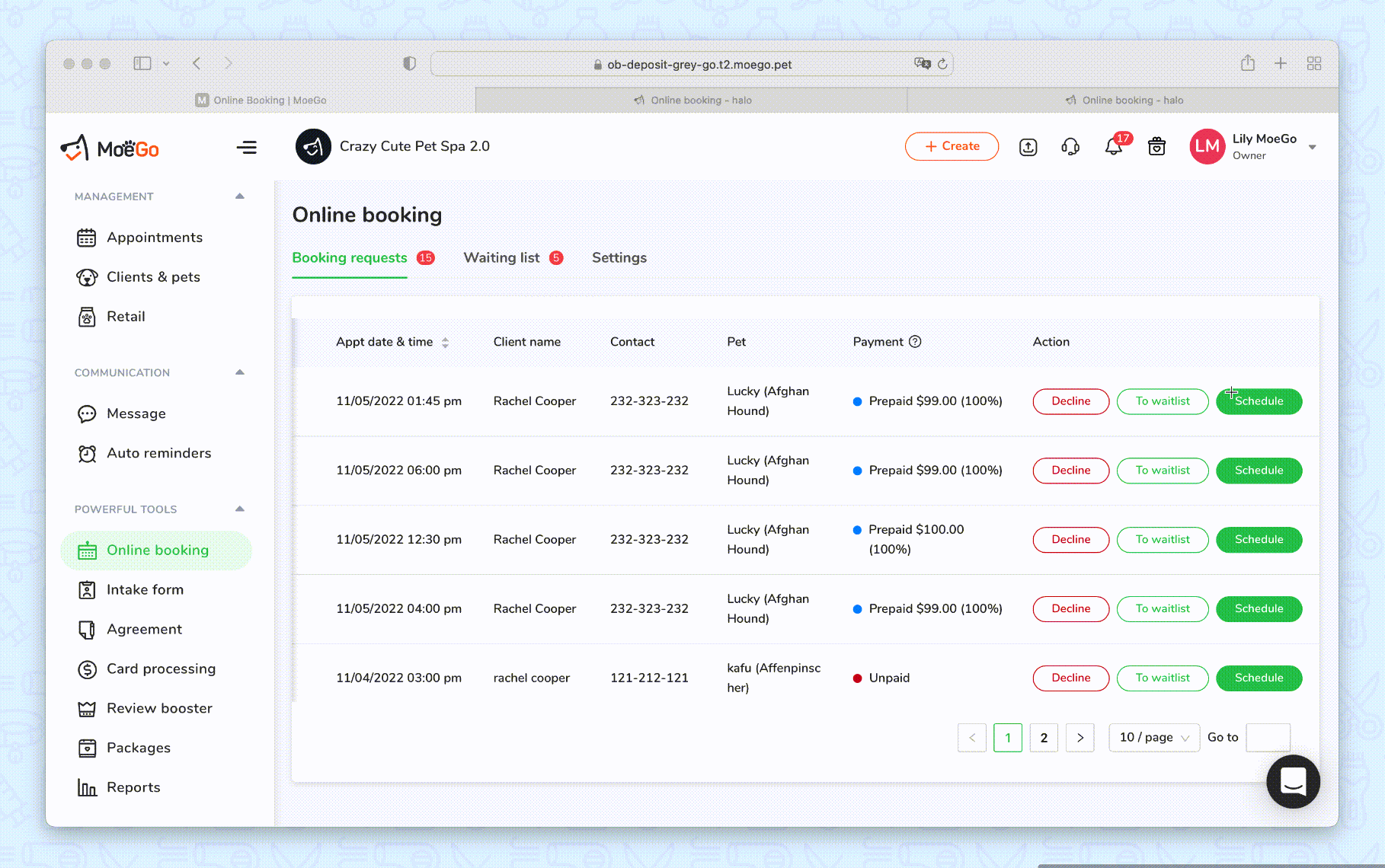Sort by Appt date & time

coord(446,342)
